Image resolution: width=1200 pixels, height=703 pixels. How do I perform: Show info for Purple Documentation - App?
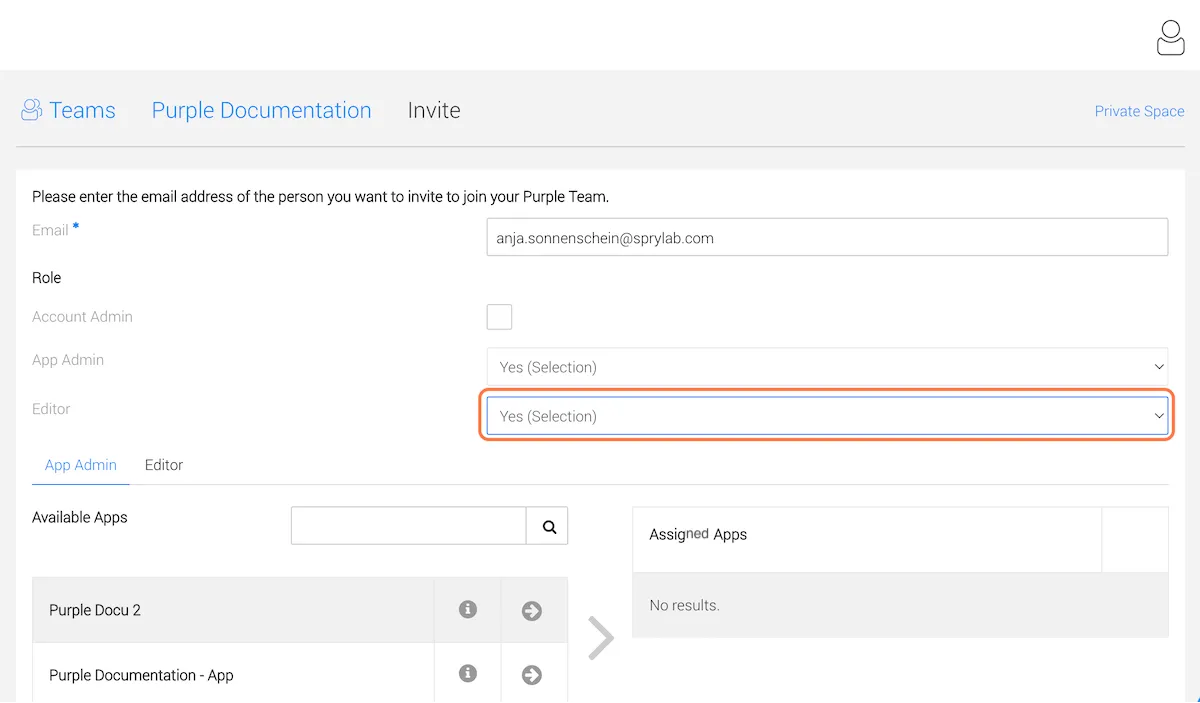pos(467,674)
